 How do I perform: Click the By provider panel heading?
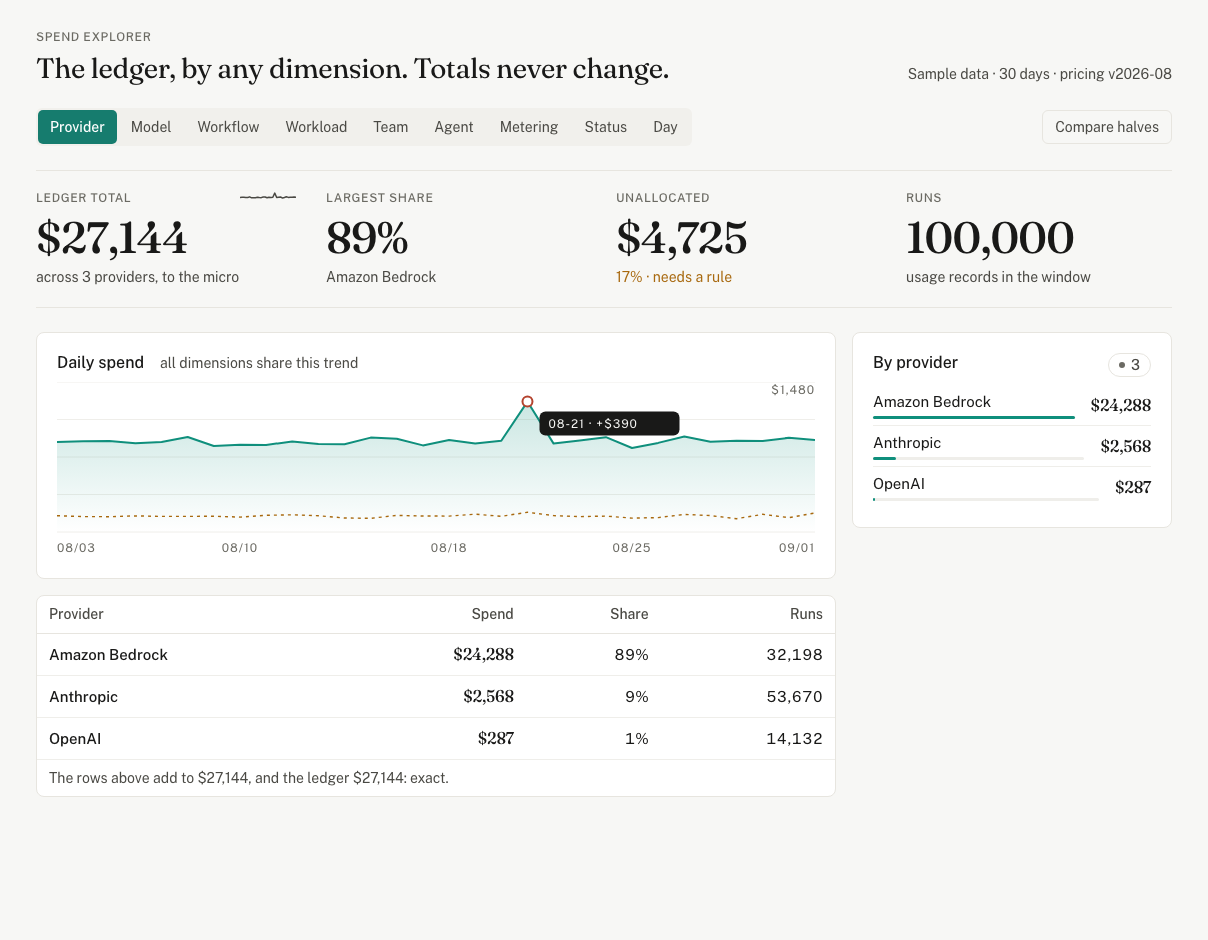point(915,363)
